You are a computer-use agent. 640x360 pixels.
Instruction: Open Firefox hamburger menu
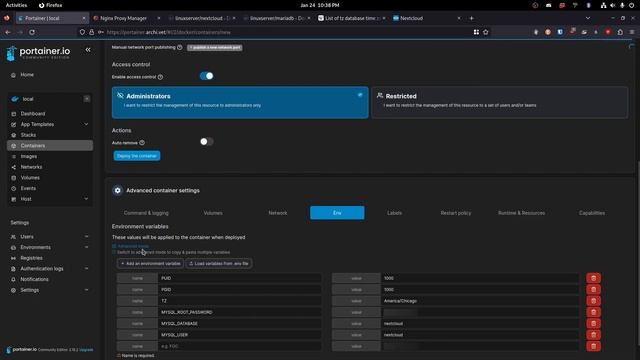point(632,32)
